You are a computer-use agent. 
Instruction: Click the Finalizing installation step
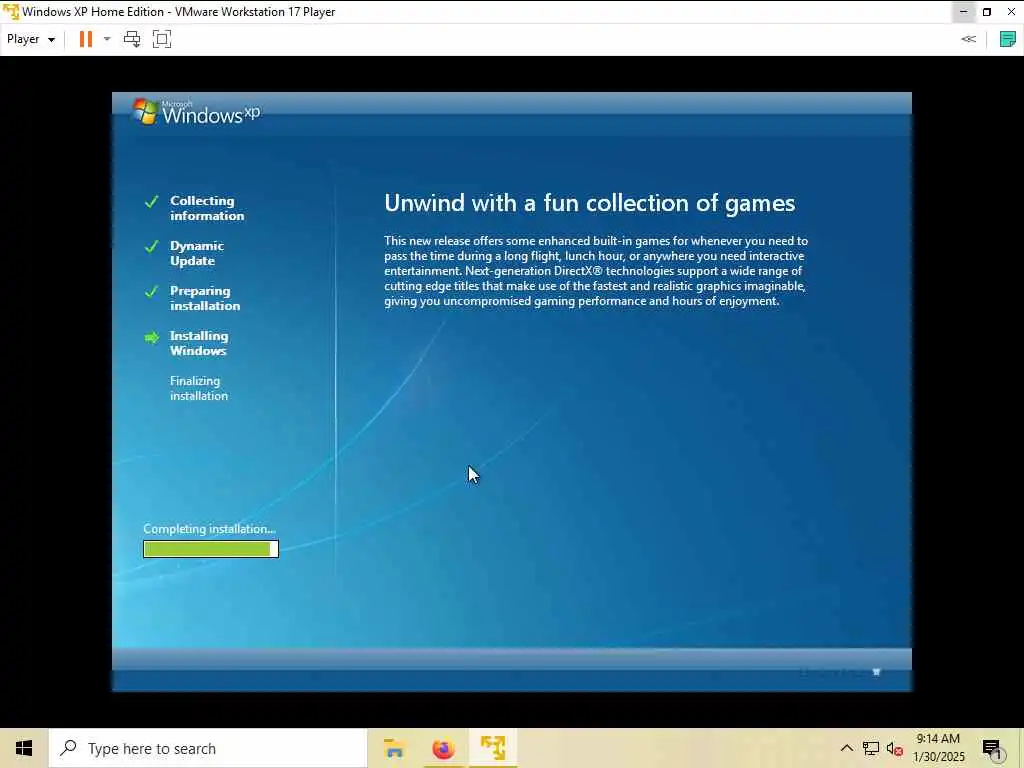click(199, 388)
